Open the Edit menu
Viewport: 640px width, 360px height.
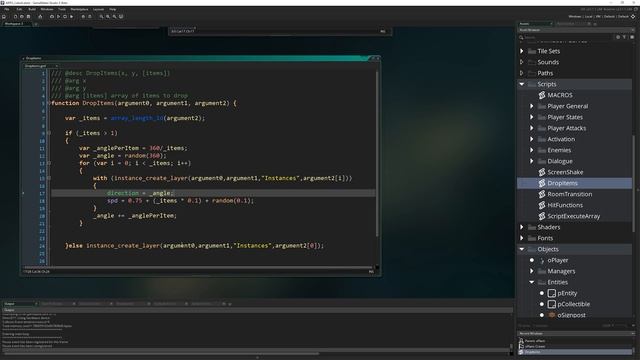(19, 9)
